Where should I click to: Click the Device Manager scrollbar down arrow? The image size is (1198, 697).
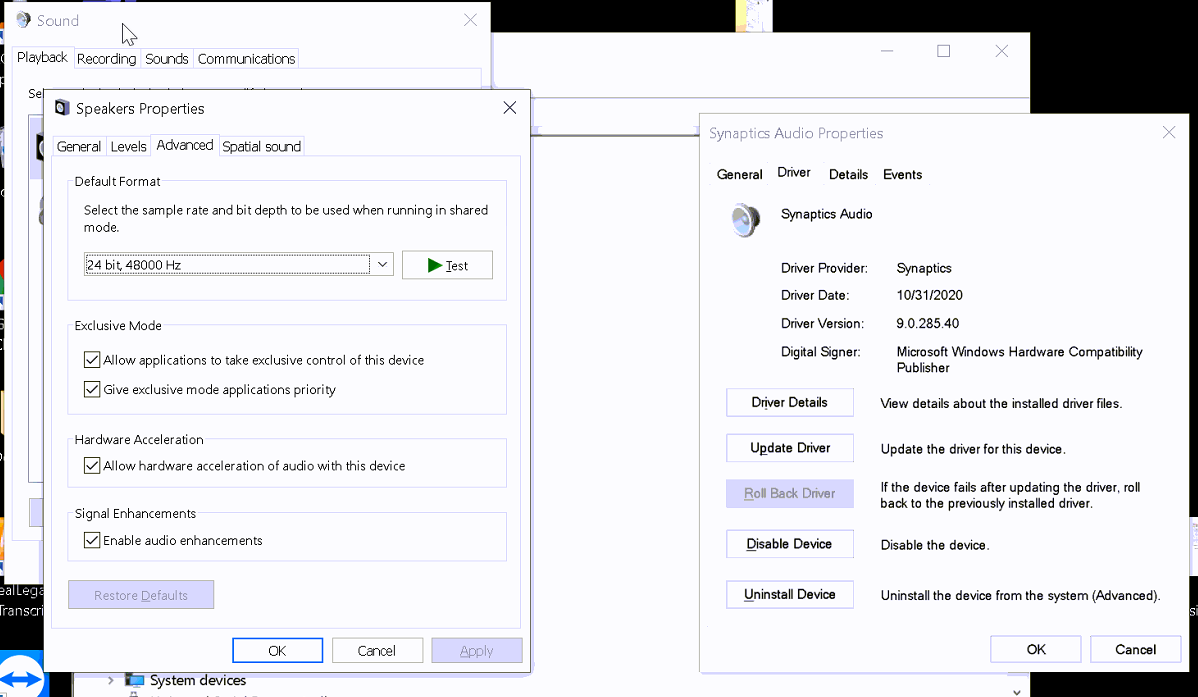[x=1016, y=691]
